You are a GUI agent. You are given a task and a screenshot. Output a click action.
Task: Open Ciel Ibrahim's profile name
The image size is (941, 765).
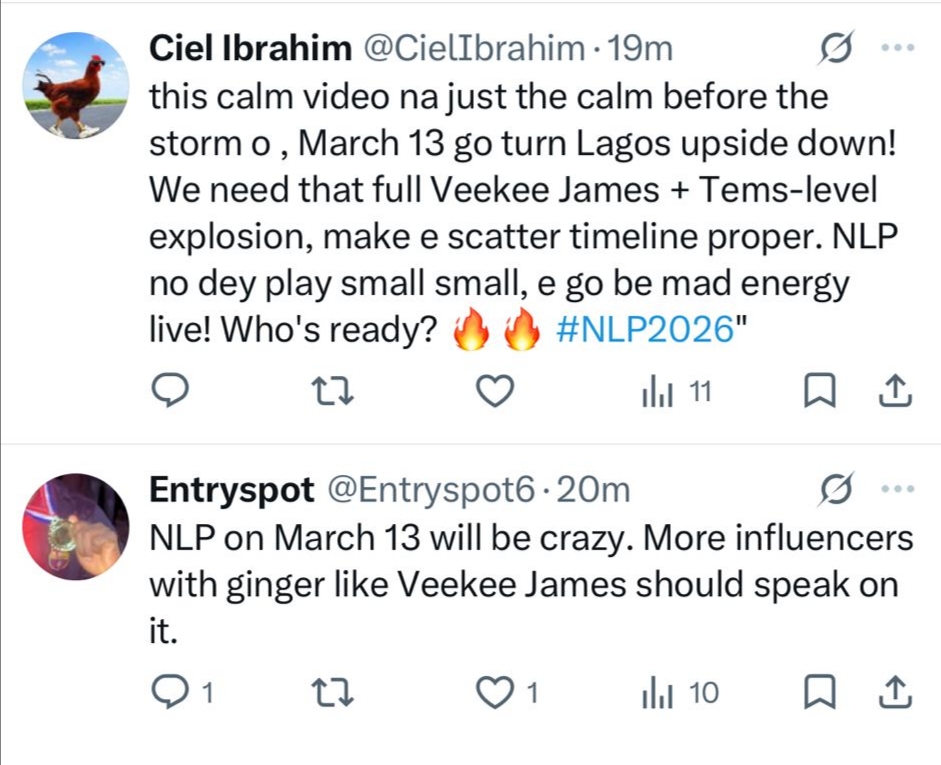(x=250, y=48)
